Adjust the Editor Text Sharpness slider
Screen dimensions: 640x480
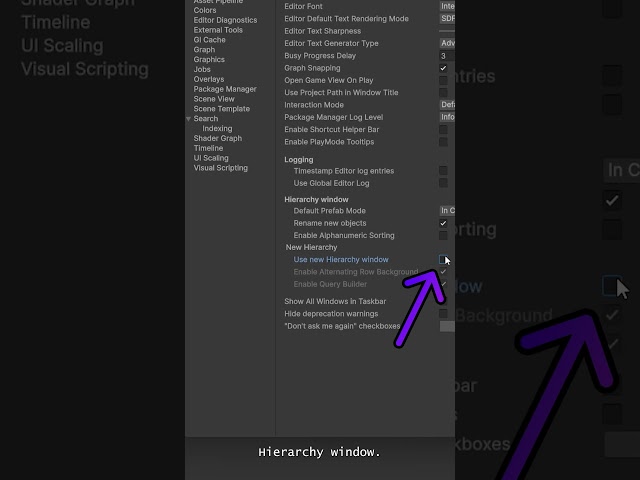click(447, 31)
